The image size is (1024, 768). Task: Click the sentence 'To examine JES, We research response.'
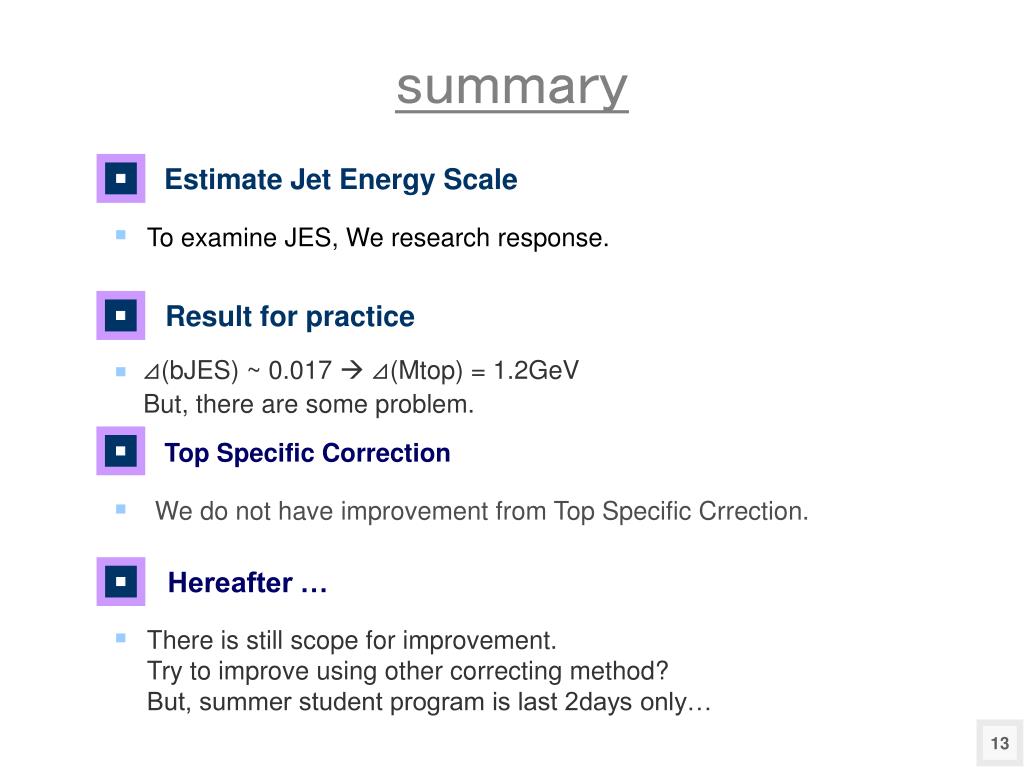[377, 238]
